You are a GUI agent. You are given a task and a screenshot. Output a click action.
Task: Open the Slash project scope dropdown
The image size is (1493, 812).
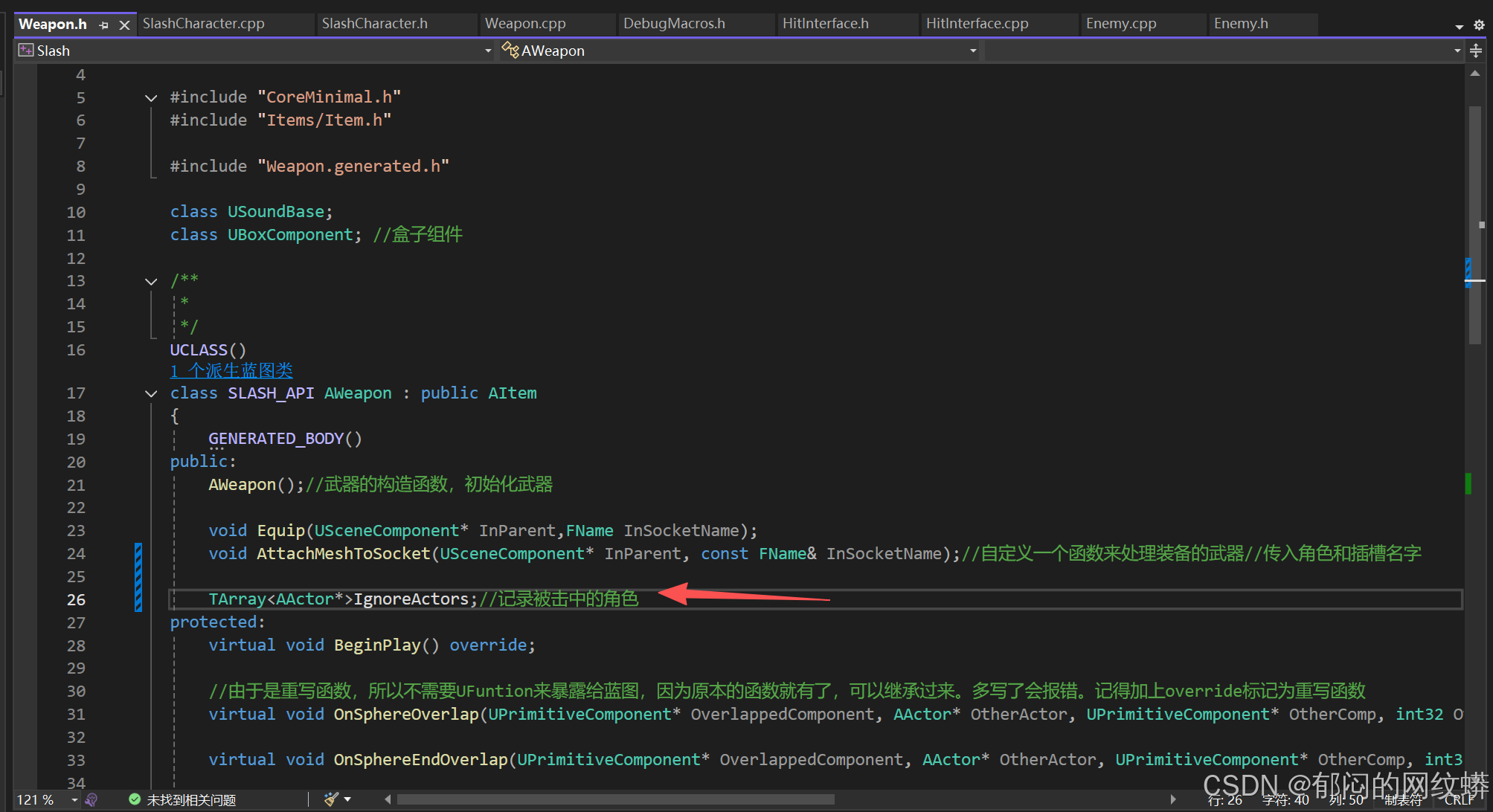488,51
